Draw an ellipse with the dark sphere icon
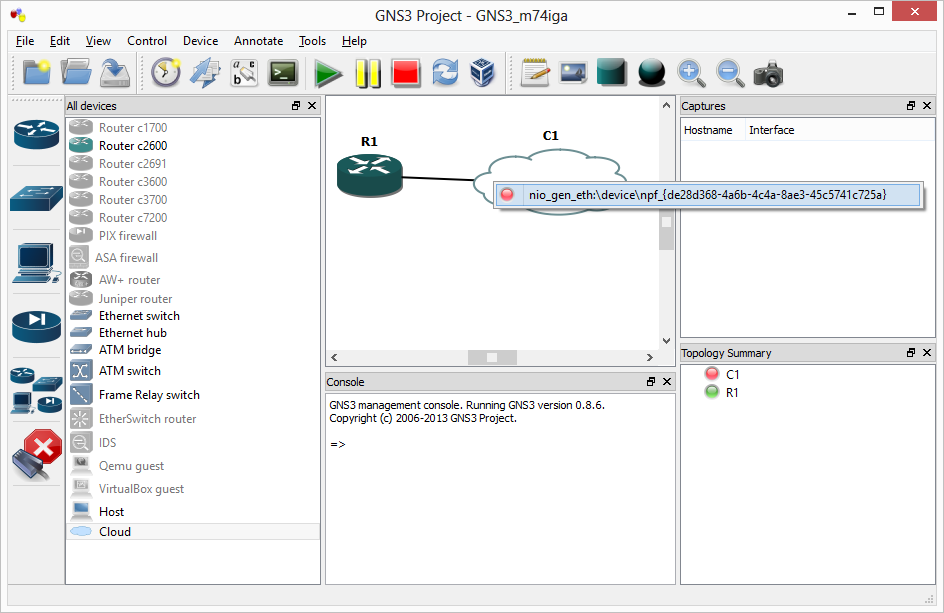This screenshot has height=613, width=944. 651,73
